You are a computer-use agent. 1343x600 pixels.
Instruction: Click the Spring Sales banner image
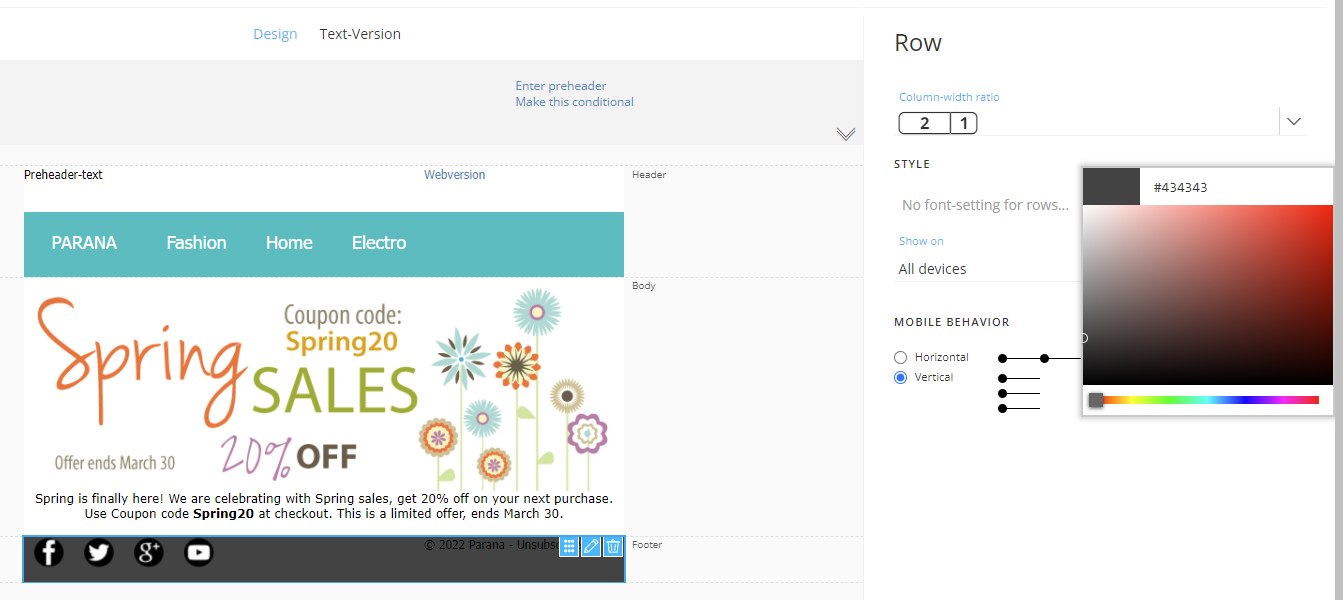click(323, 385)
